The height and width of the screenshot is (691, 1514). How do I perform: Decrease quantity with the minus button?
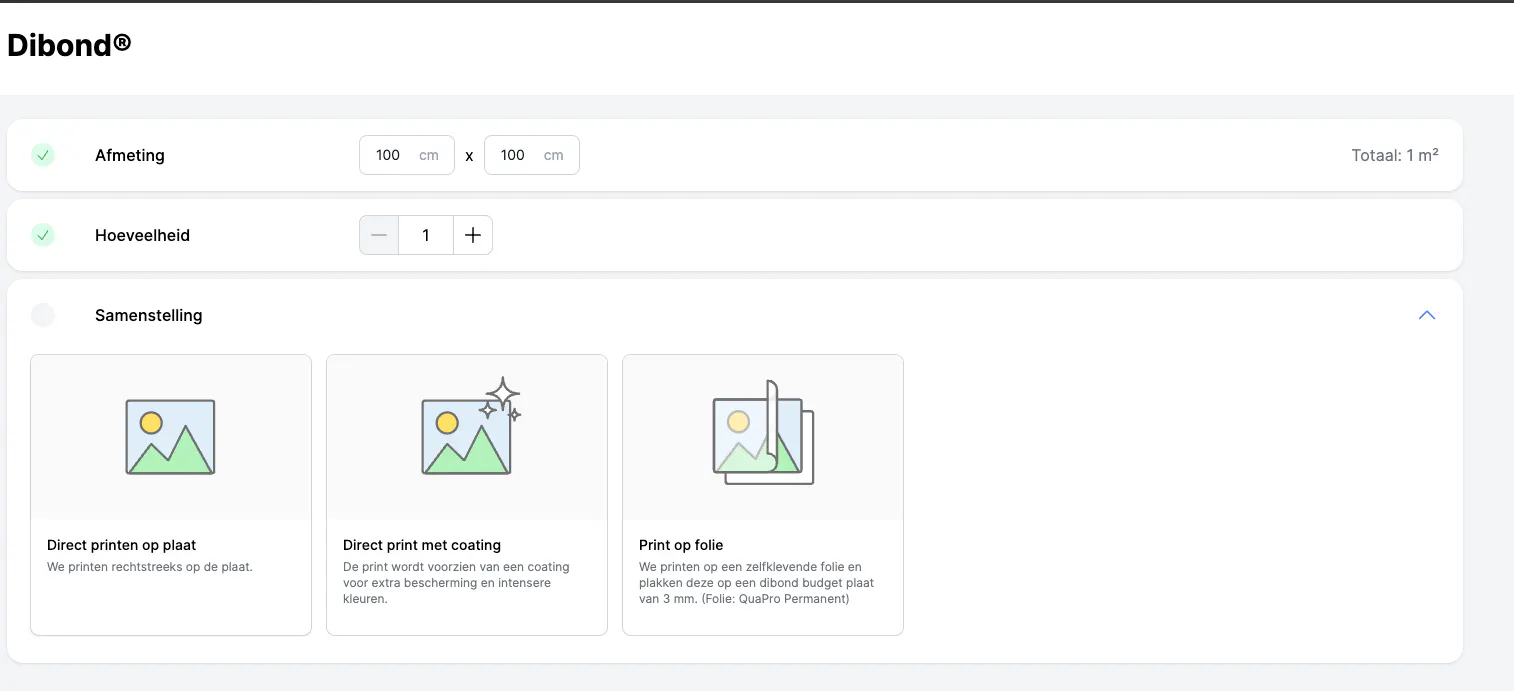point(379,235)
